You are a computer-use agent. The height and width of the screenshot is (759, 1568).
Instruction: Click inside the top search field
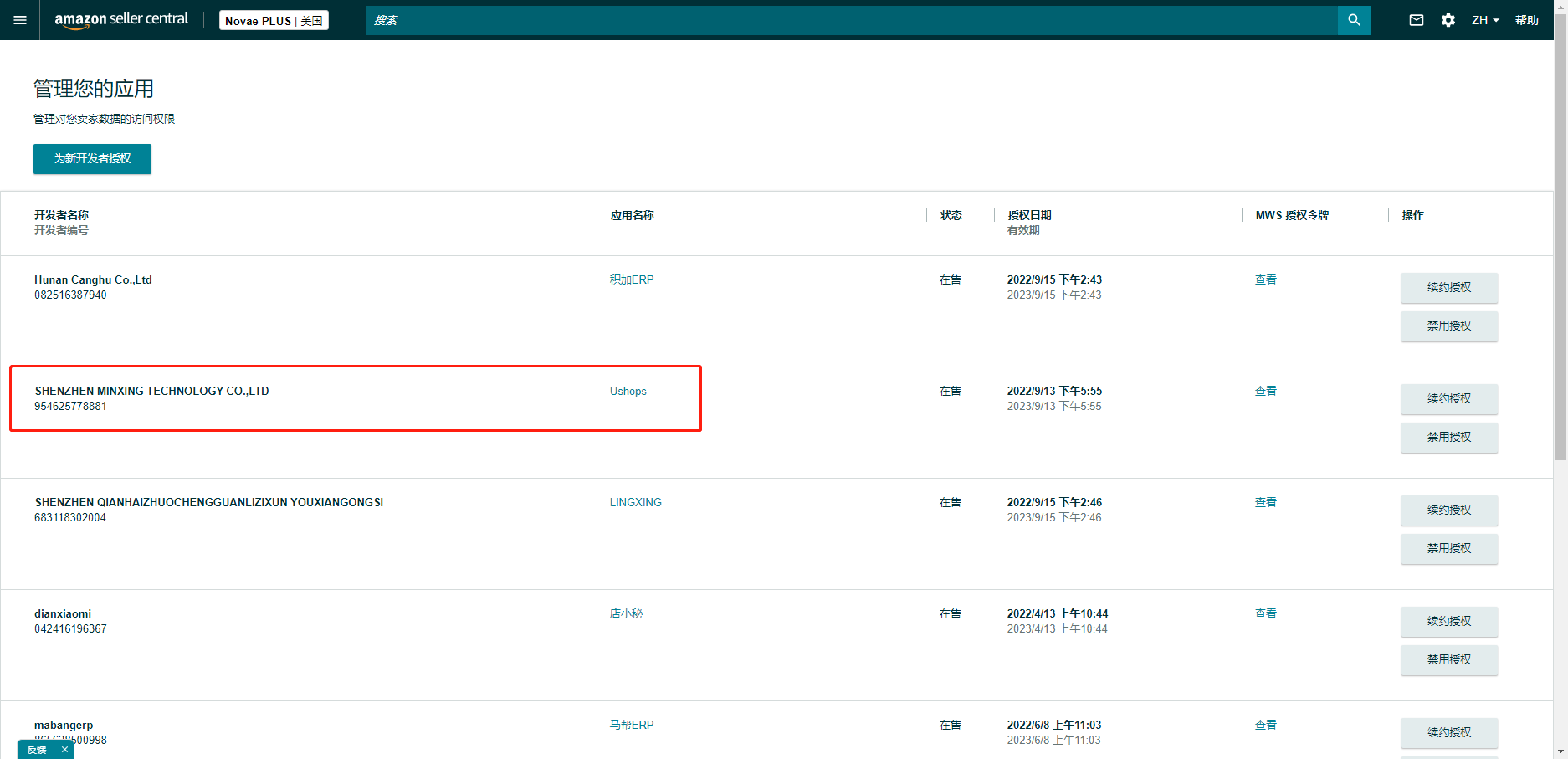pos(851,20)
